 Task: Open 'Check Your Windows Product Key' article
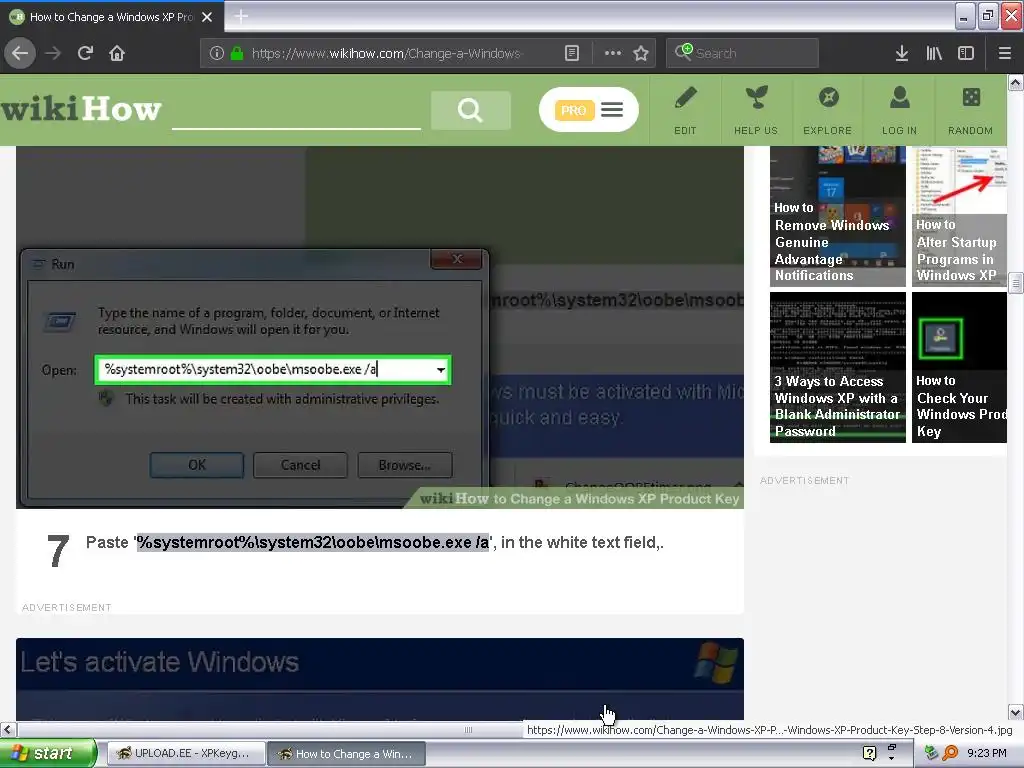tap(959, 367)
